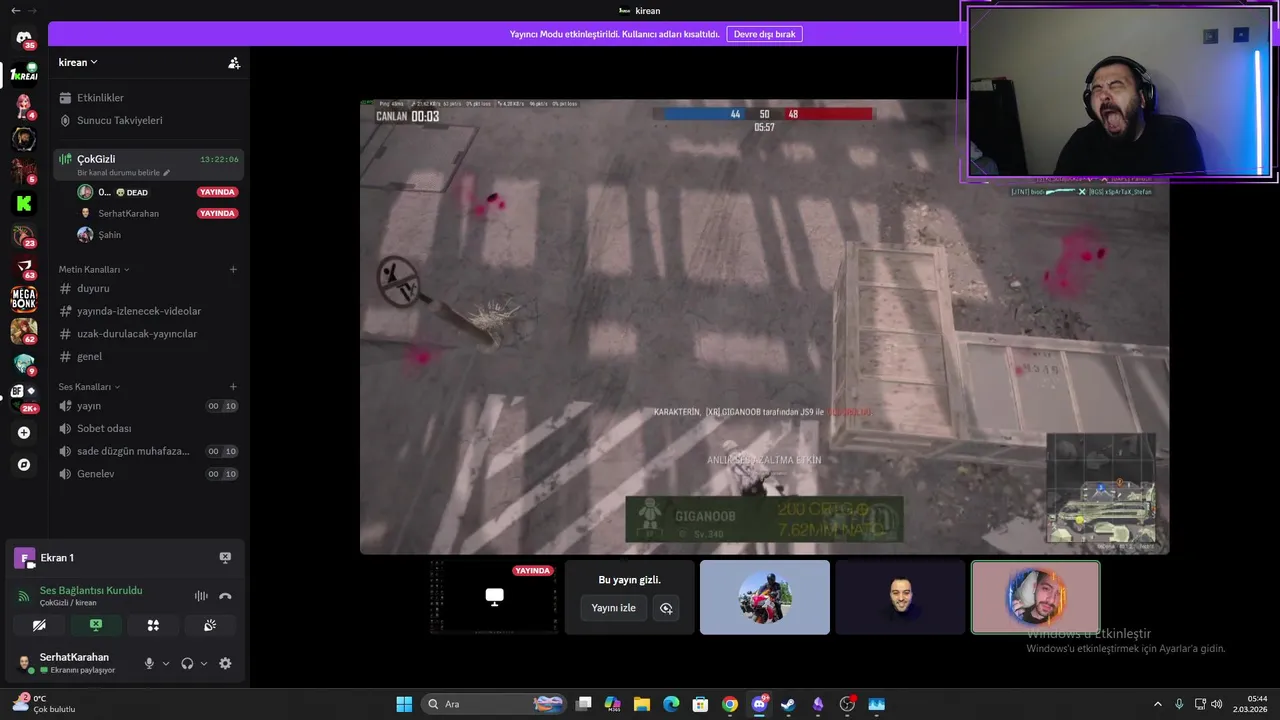The image size is (1280, 720).
Task: Open the genel text channel
Action: pyautogui.click(x=148, y=356)
